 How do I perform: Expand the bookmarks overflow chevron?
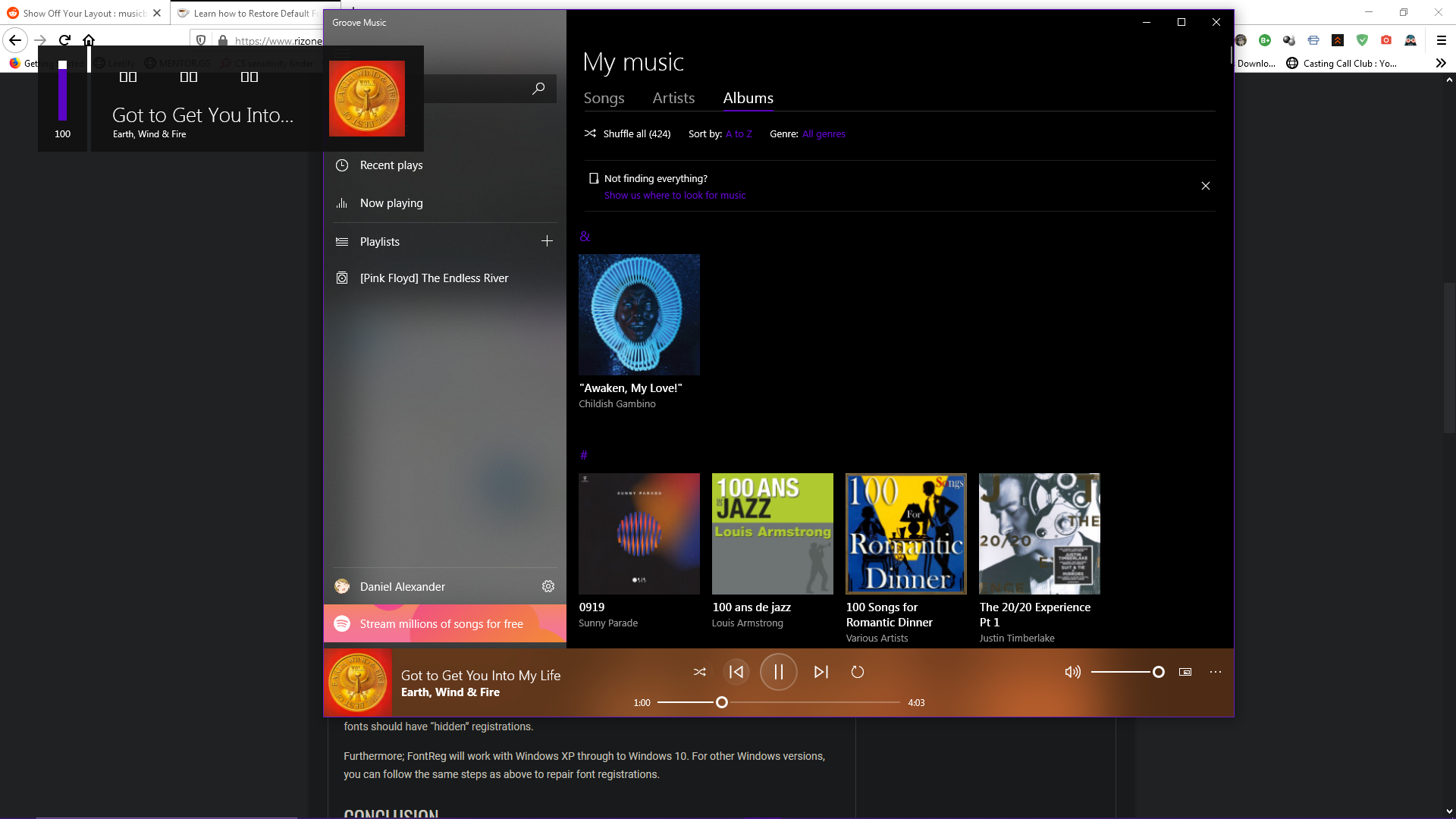(1441, 63)
